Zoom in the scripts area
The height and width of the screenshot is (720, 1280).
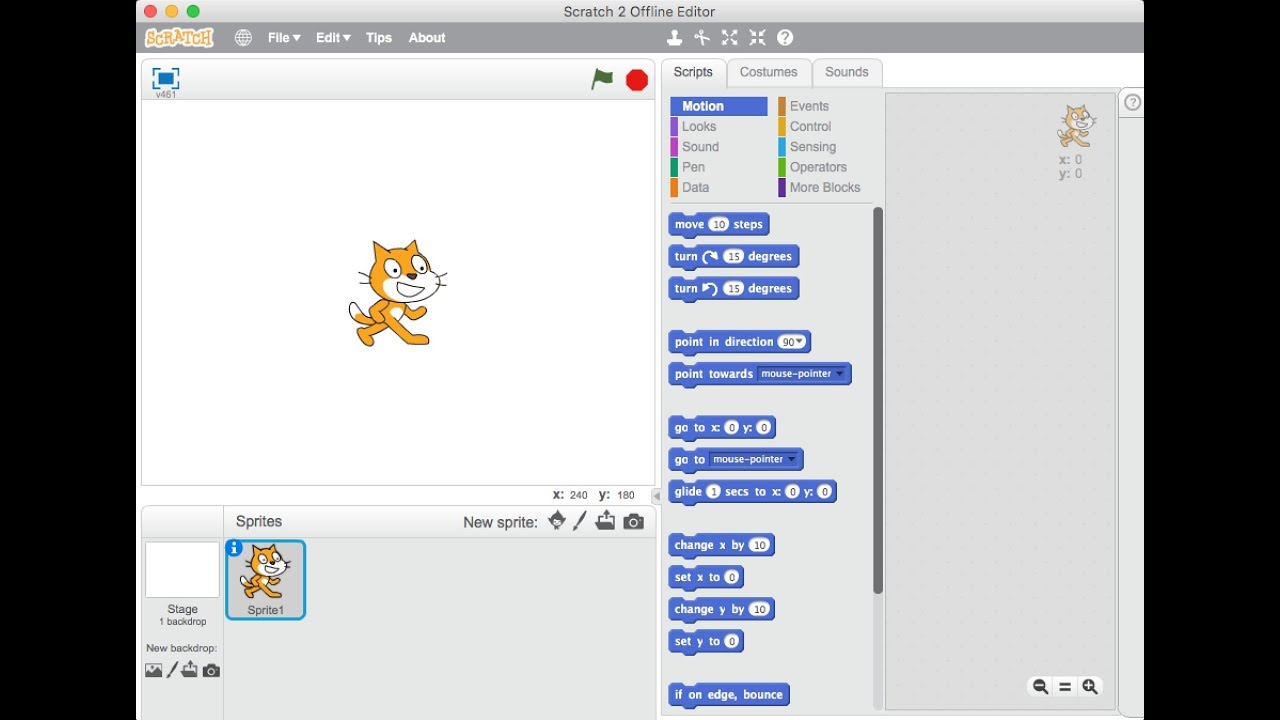[1090, 687]
